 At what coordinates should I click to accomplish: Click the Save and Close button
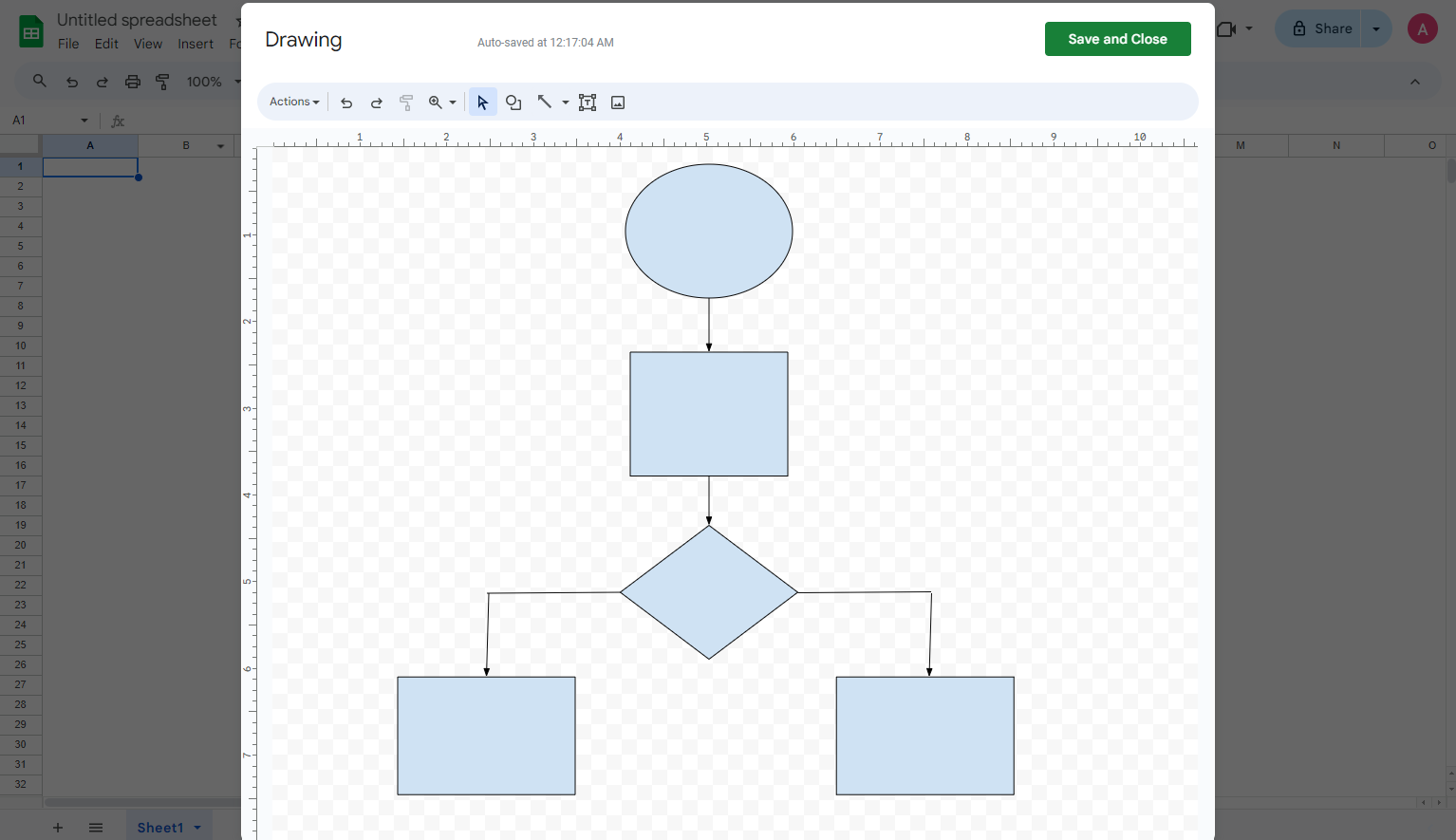(1117, 39)
